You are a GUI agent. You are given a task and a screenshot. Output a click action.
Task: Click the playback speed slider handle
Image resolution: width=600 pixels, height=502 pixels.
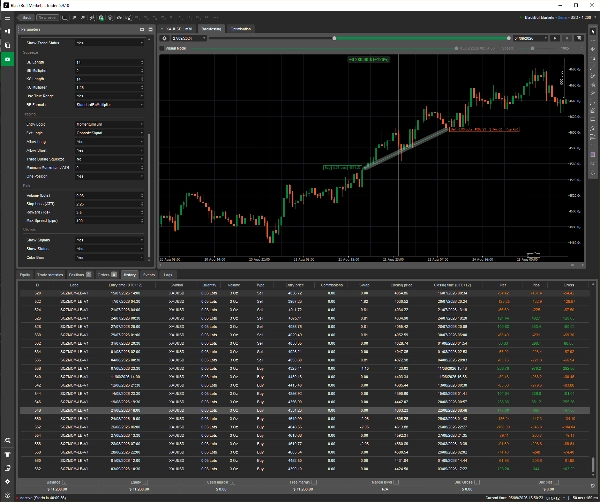[532, 49]
